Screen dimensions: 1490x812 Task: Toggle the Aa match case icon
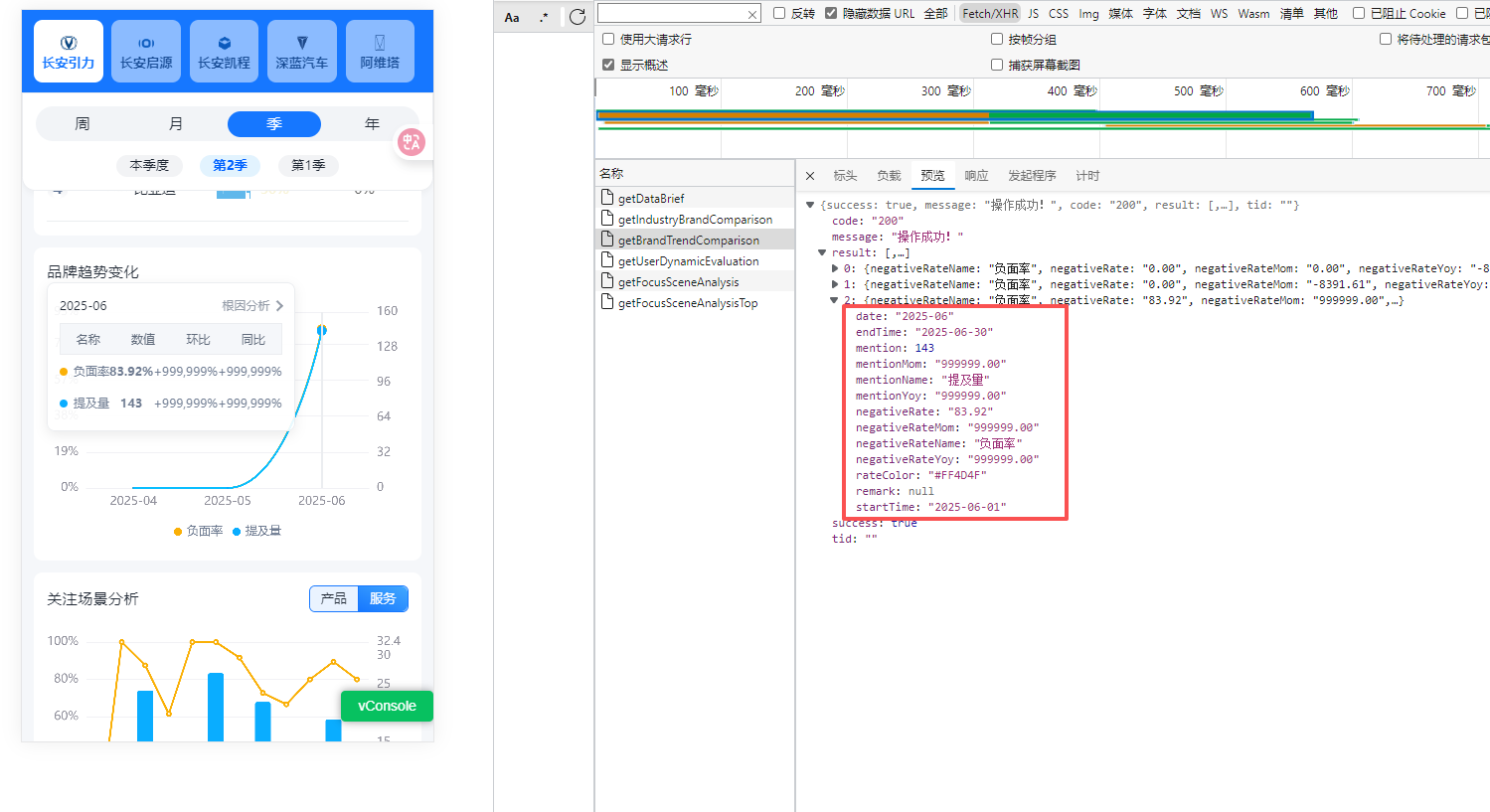pos(512,17)
